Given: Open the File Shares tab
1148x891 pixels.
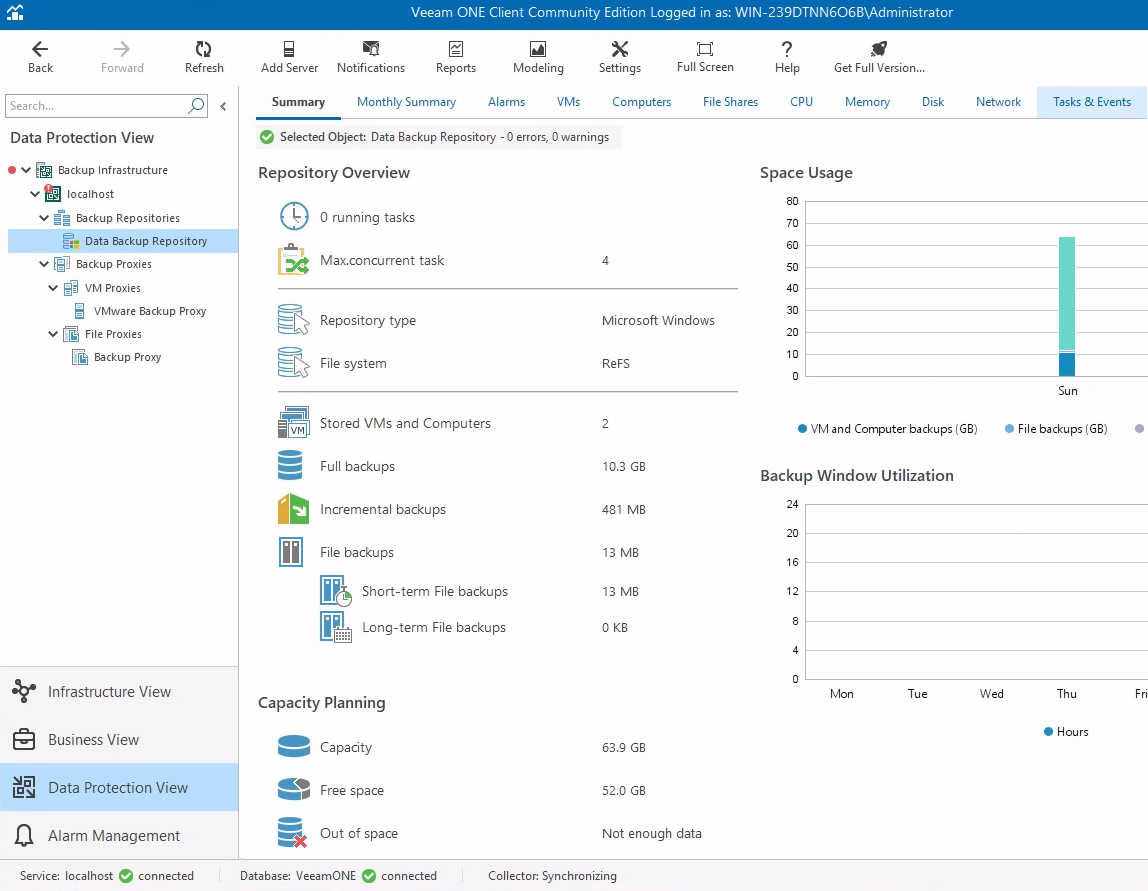Looking at the screenshot, I should tap(730, 102).
